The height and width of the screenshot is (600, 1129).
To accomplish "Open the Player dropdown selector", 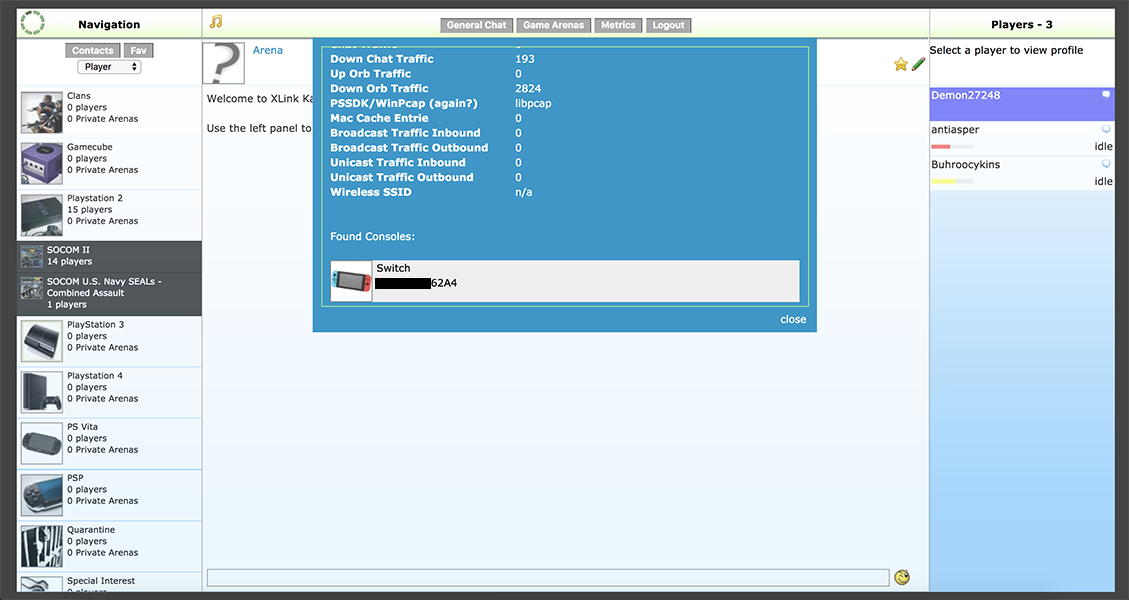I will coord(109,67).
